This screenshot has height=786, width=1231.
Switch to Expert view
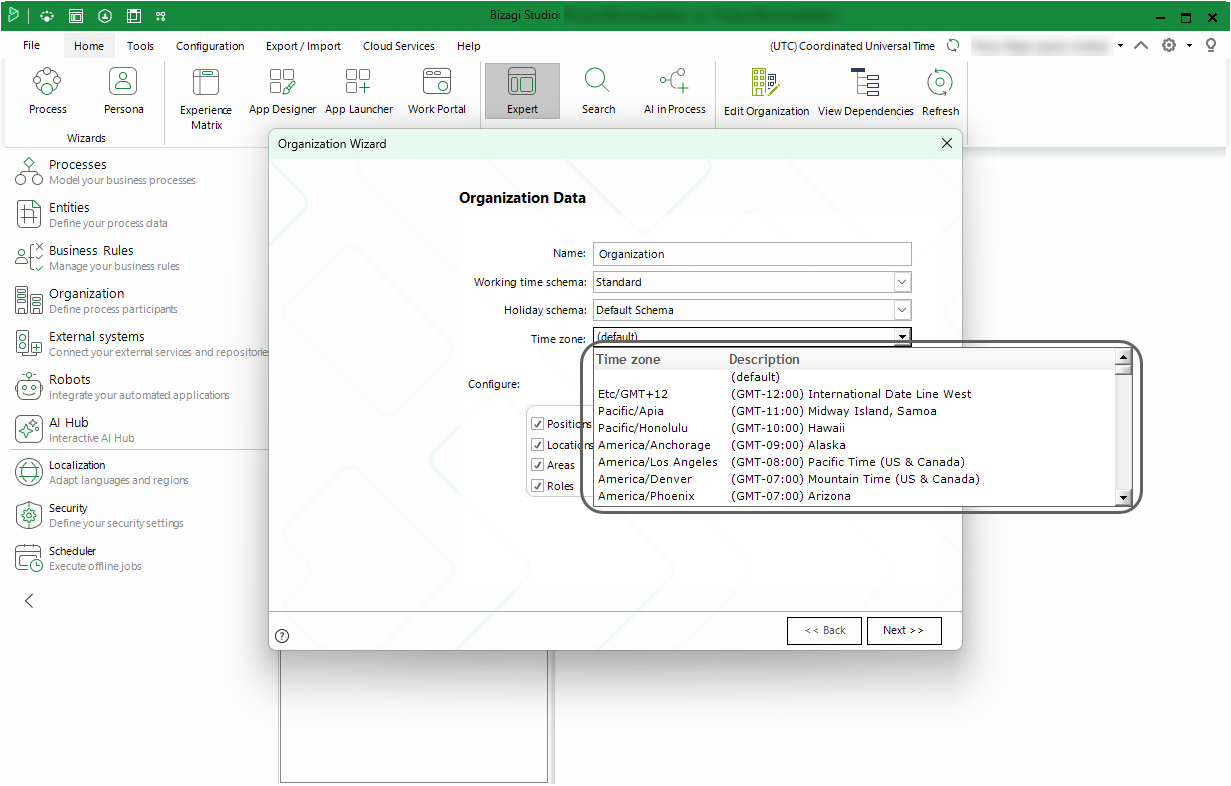522,91
